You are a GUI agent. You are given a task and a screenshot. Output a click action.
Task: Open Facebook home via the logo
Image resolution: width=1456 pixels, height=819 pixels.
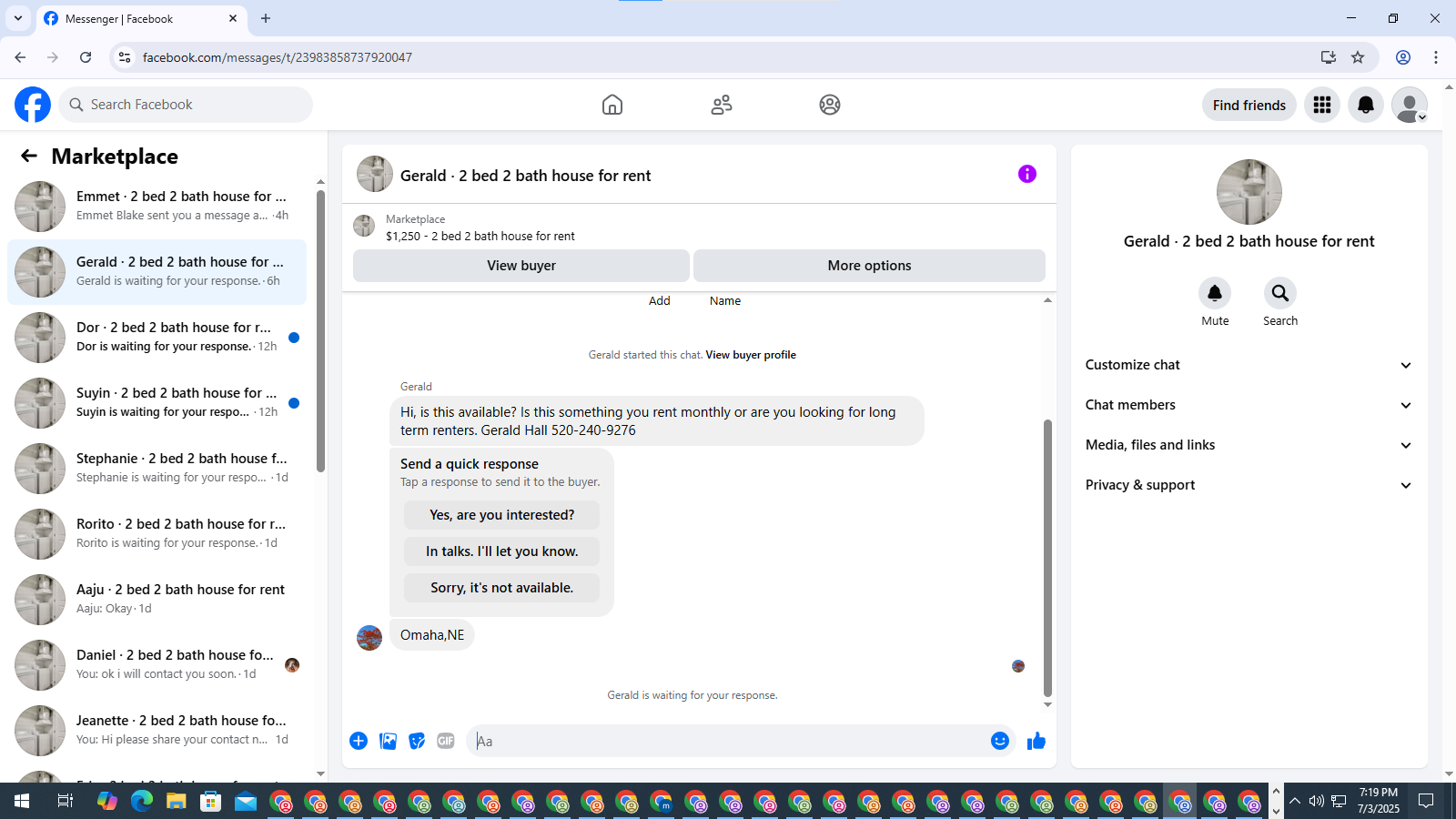pos(33,105)
